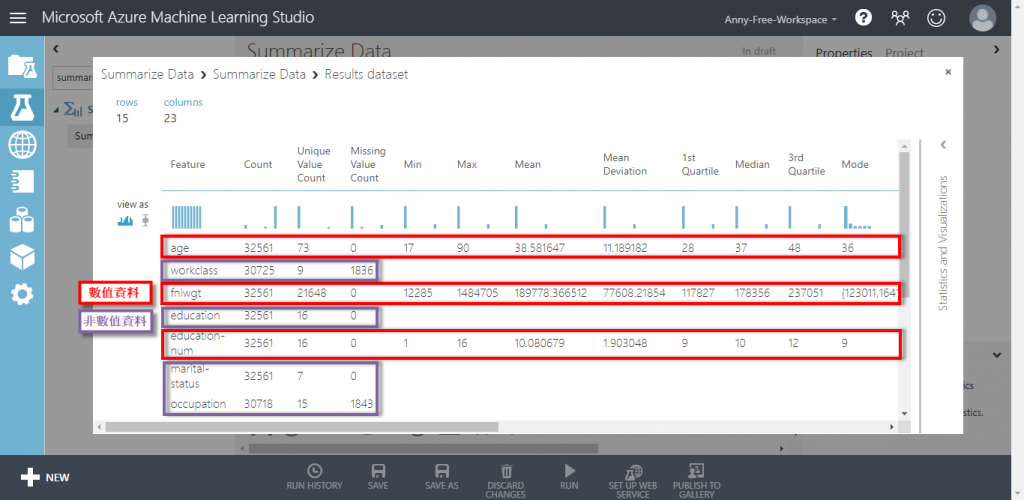Image resolution: width=1024 pixels, height=500 pixels.
Task: Select the Missing Value Count column header
Action: [368, 164]
